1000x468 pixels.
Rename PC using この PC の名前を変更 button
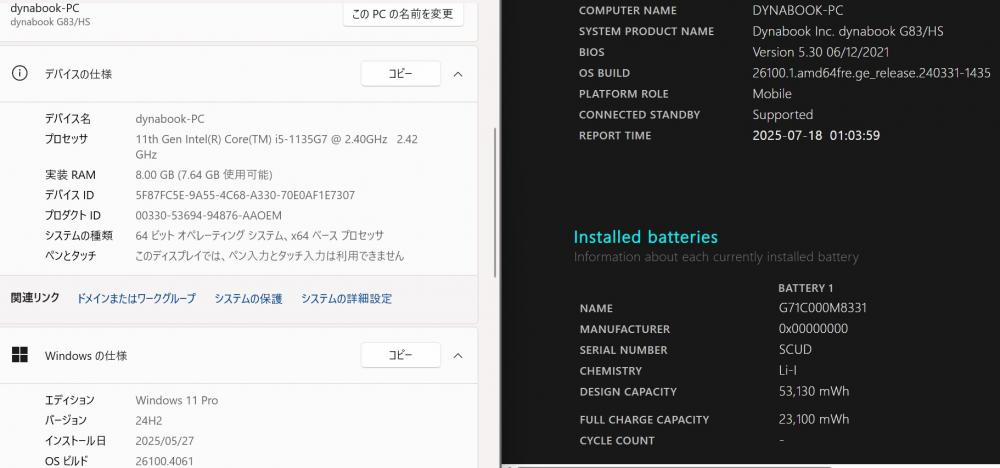[403, 13]
